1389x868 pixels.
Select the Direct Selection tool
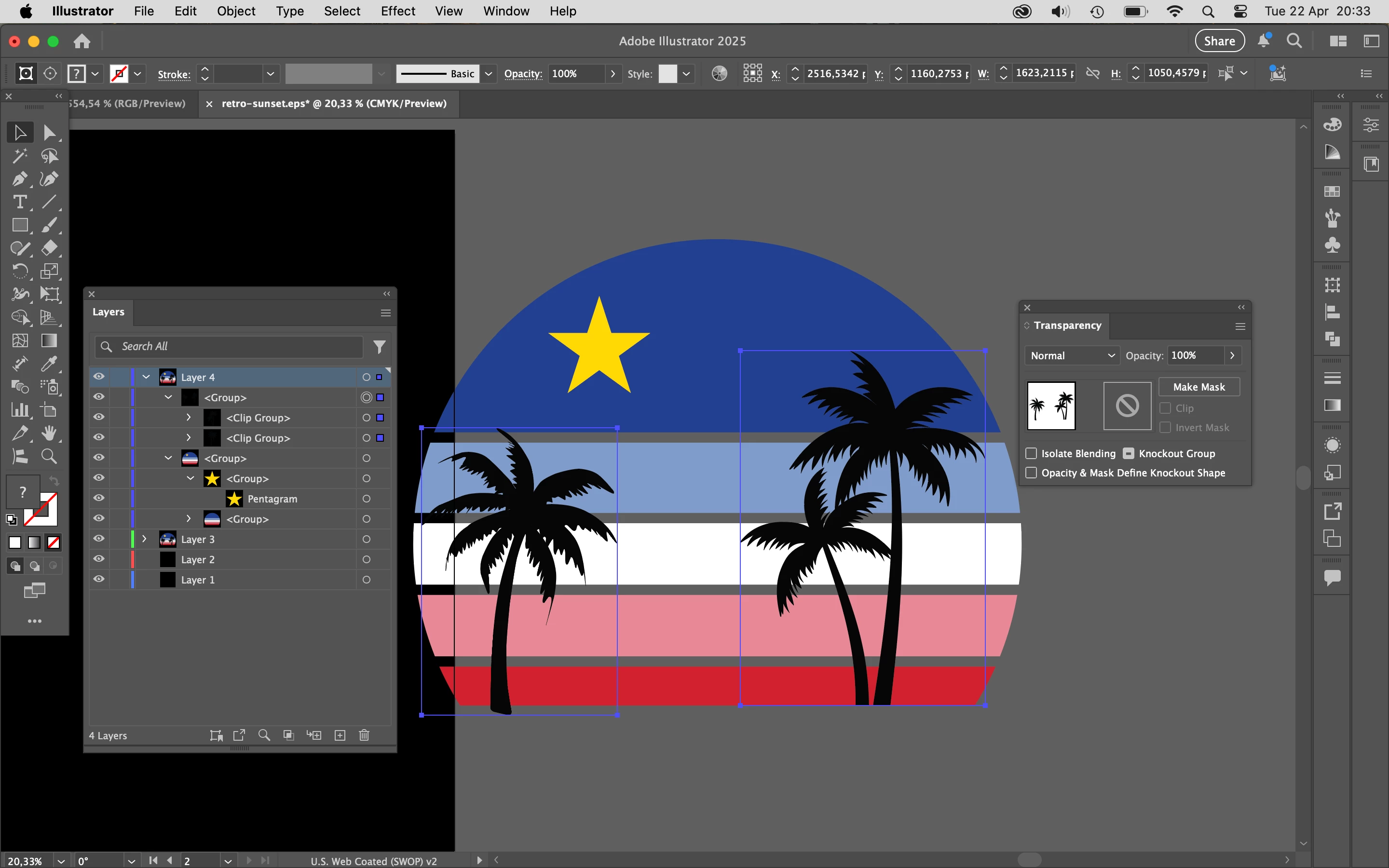click(x=49, y=133)
